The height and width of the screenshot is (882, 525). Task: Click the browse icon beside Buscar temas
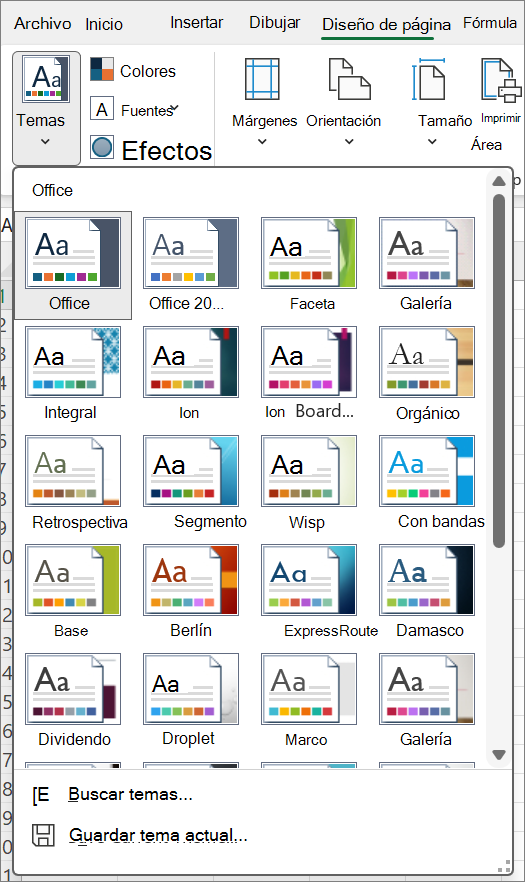point(42,795)
